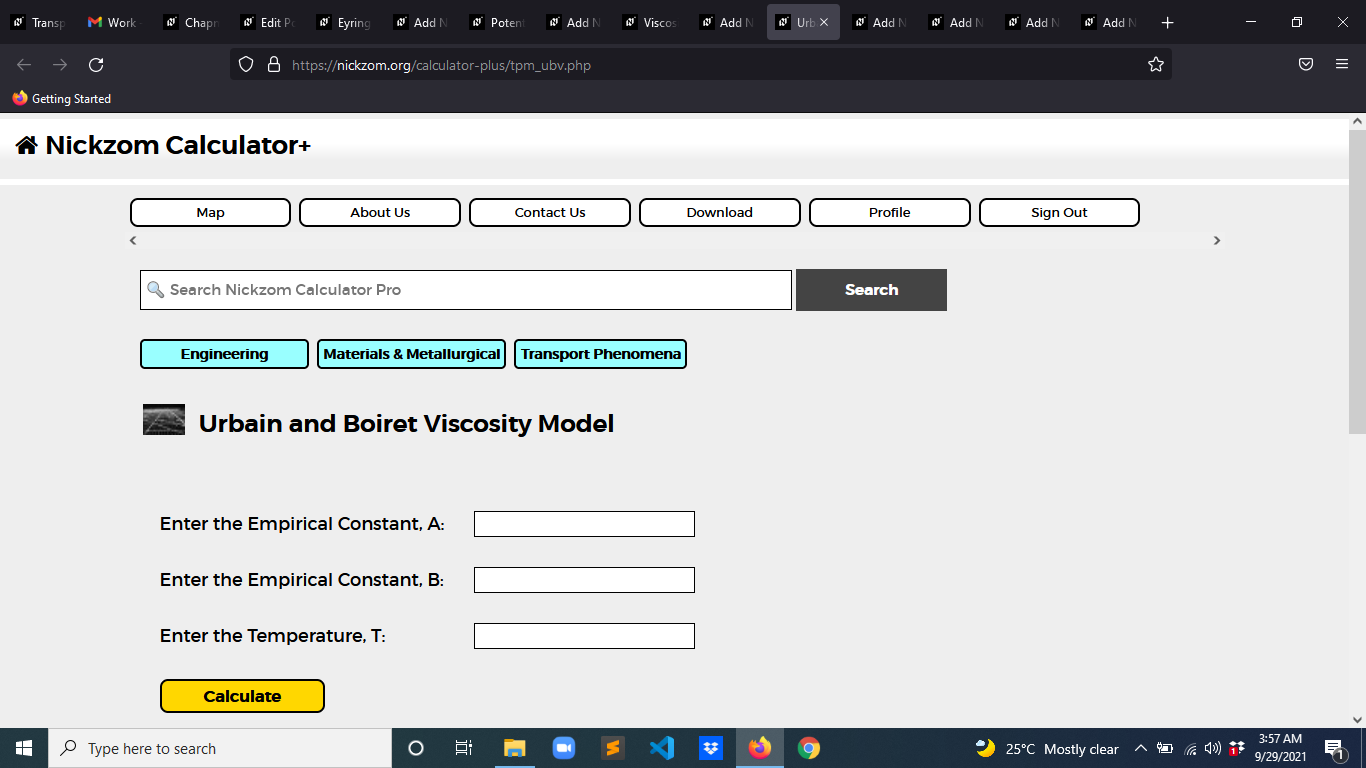
Task: Click the Nickzom home icon
Action: (27, 146)
